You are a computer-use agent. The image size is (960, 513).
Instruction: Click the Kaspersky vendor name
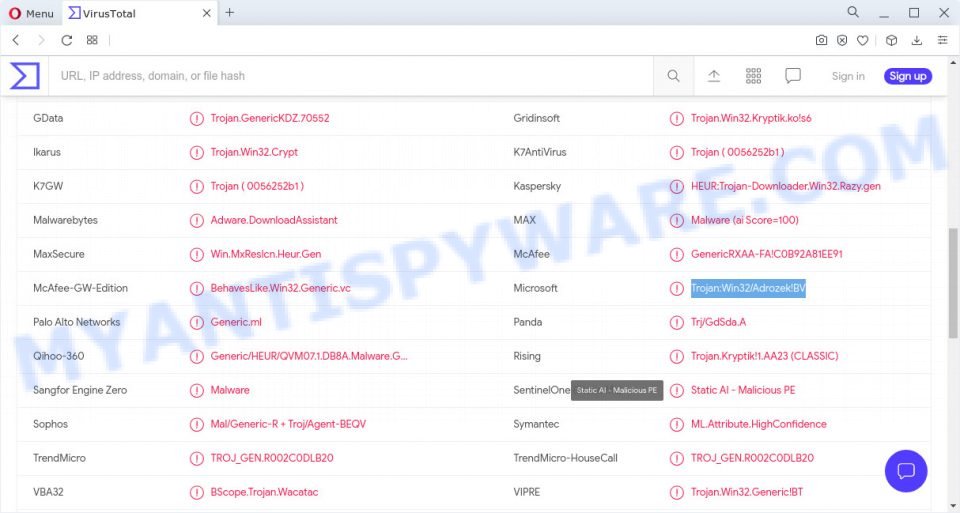[x=537, y=186]
